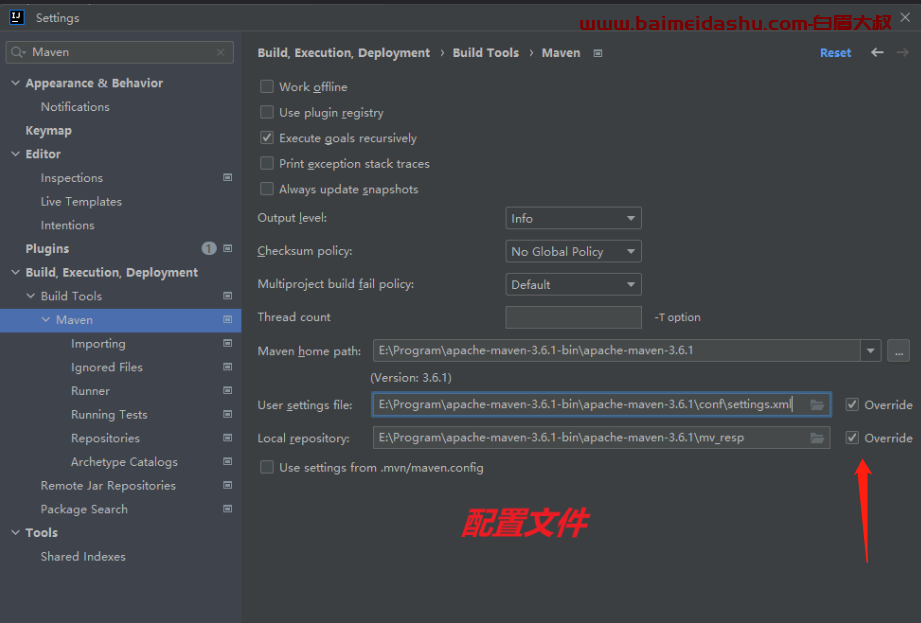Browse folder for User settings file

817,405
